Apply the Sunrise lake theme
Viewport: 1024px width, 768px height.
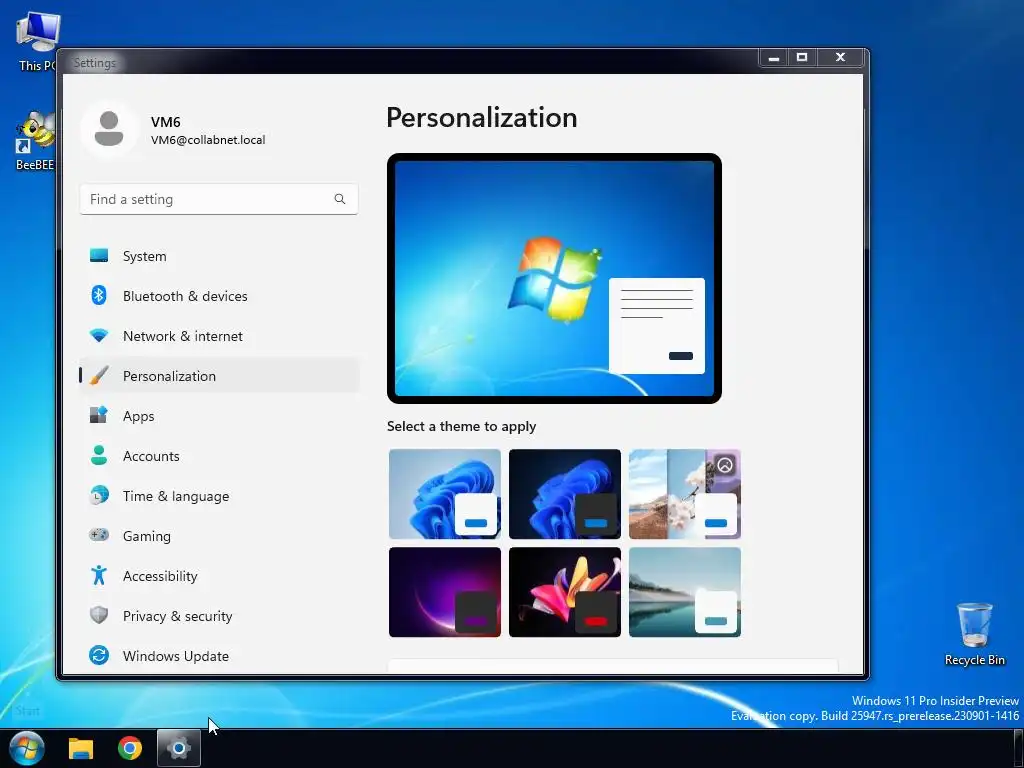click(684, 592)
